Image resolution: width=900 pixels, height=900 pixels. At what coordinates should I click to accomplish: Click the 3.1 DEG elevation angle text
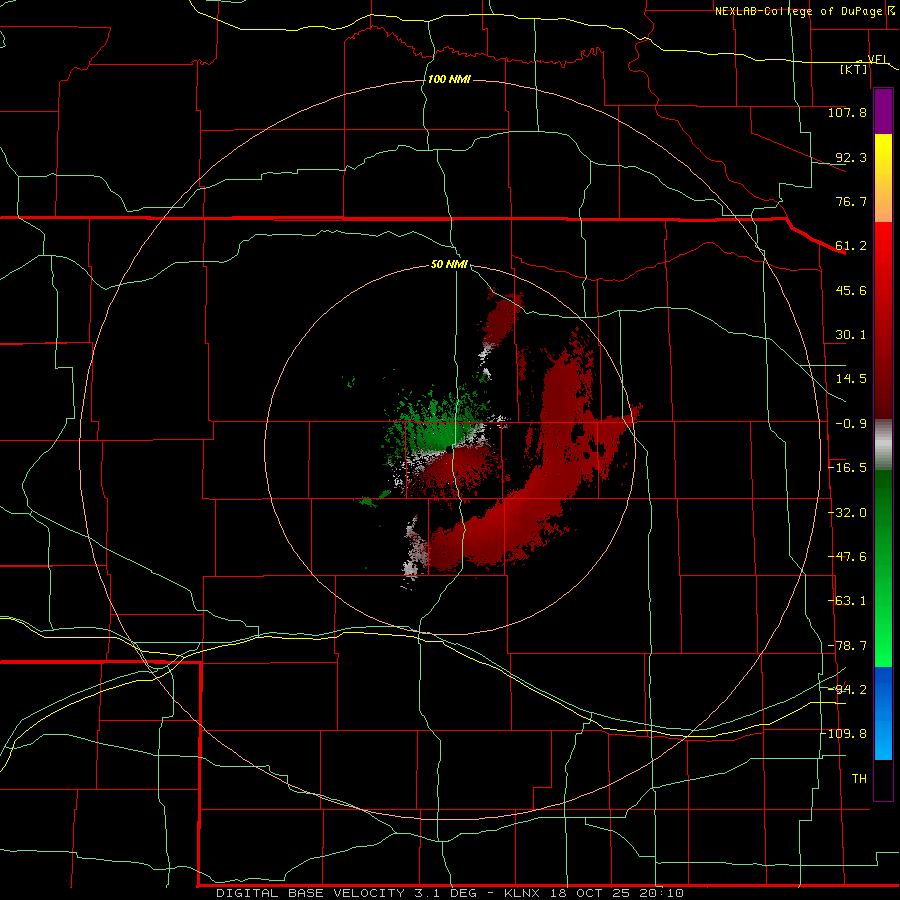click(x=446, y=893)
